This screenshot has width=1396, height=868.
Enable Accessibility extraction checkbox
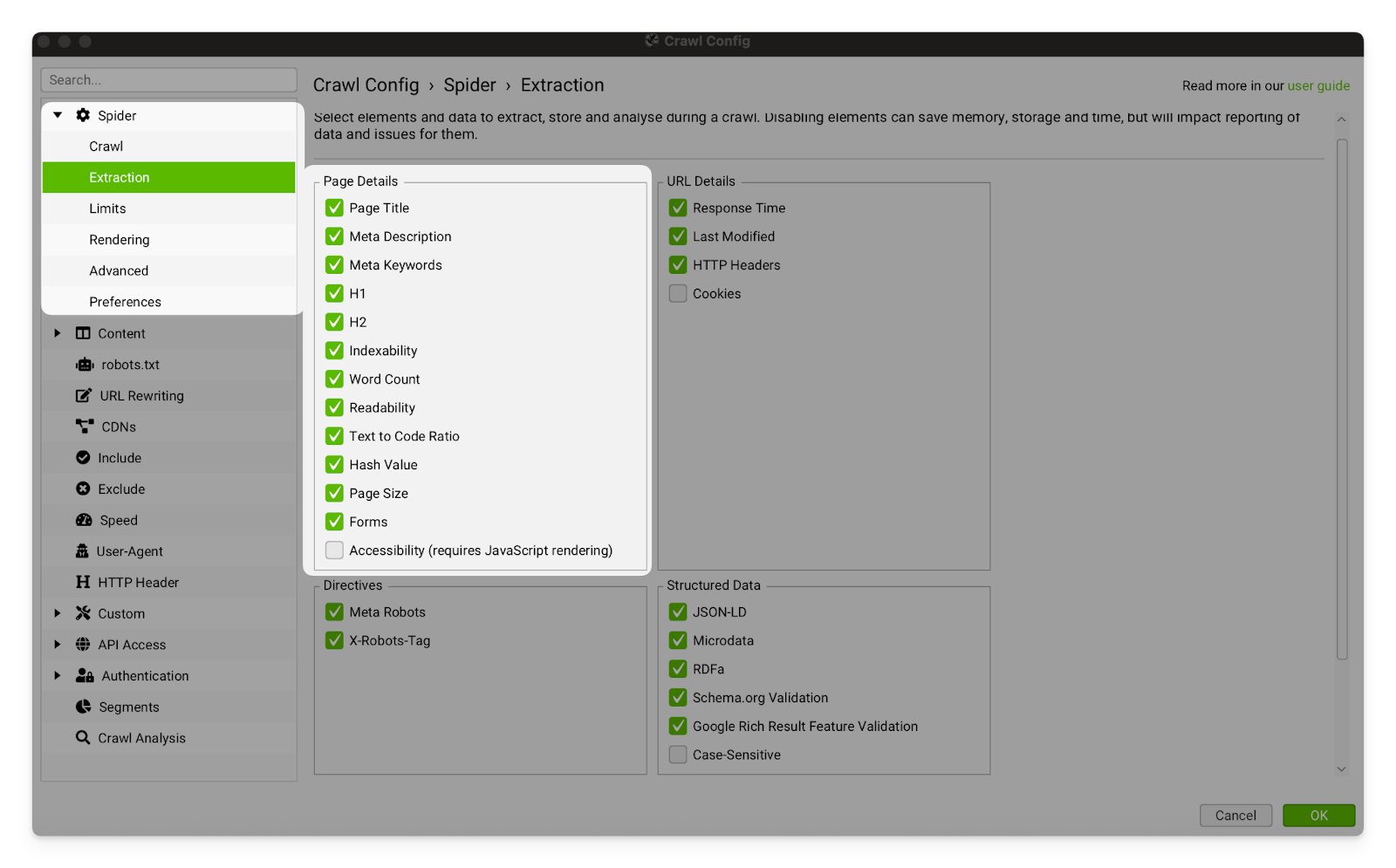334,550
